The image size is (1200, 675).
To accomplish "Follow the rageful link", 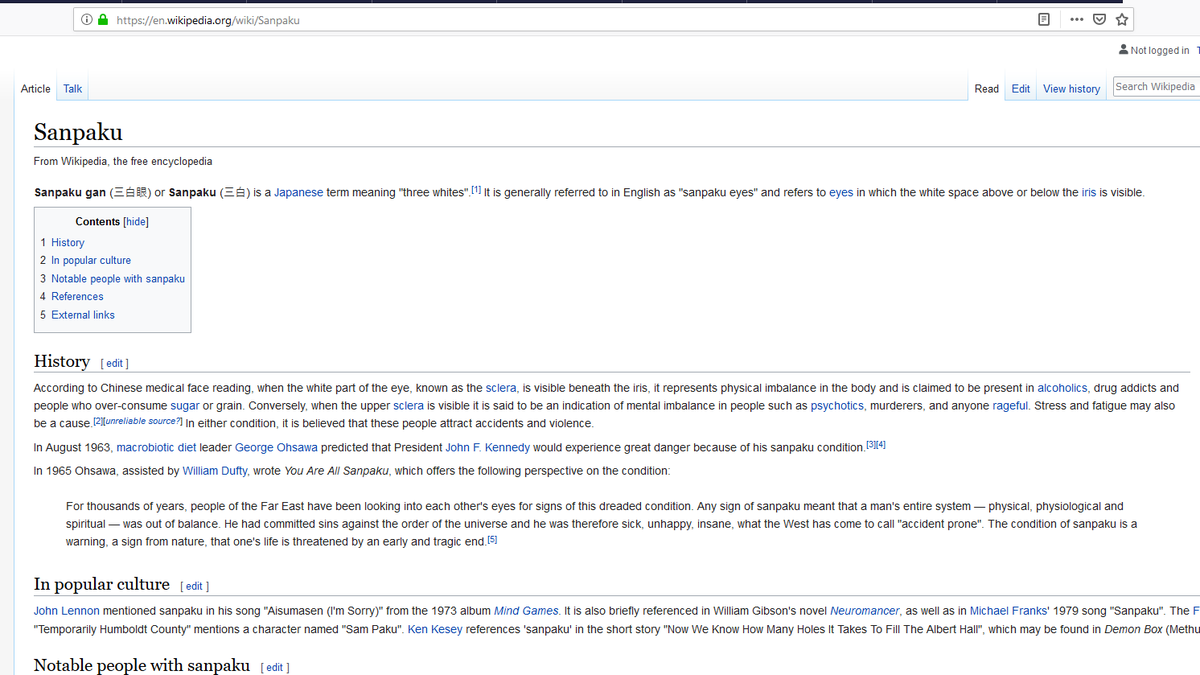I will coord(1010,406).
